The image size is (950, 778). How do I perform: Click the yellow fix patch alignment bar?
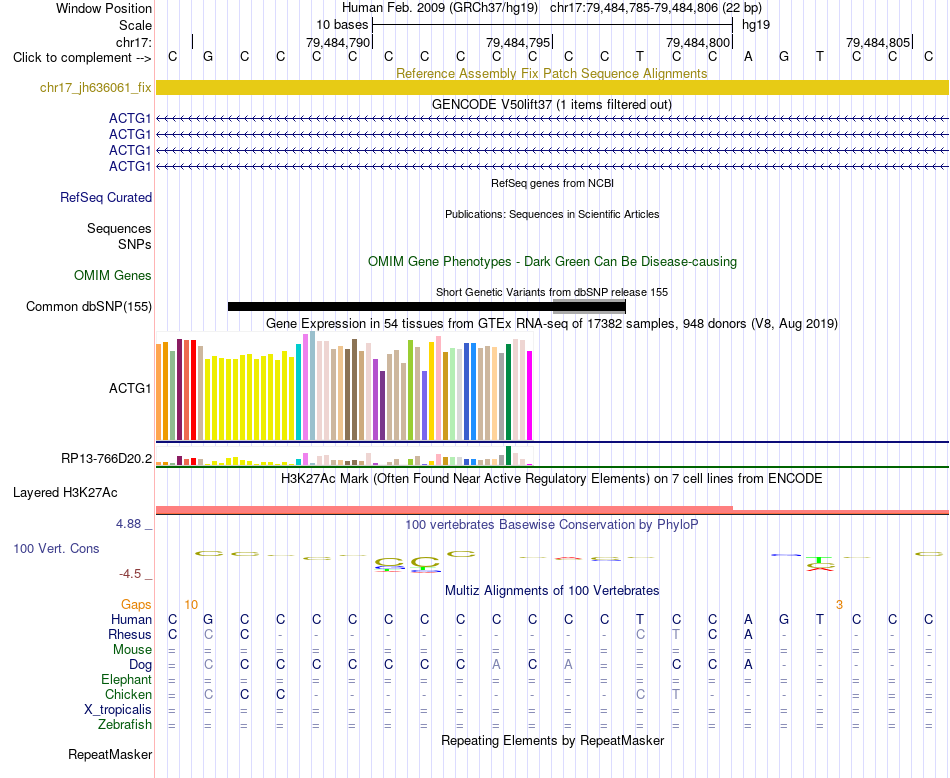tap(552, 87)
